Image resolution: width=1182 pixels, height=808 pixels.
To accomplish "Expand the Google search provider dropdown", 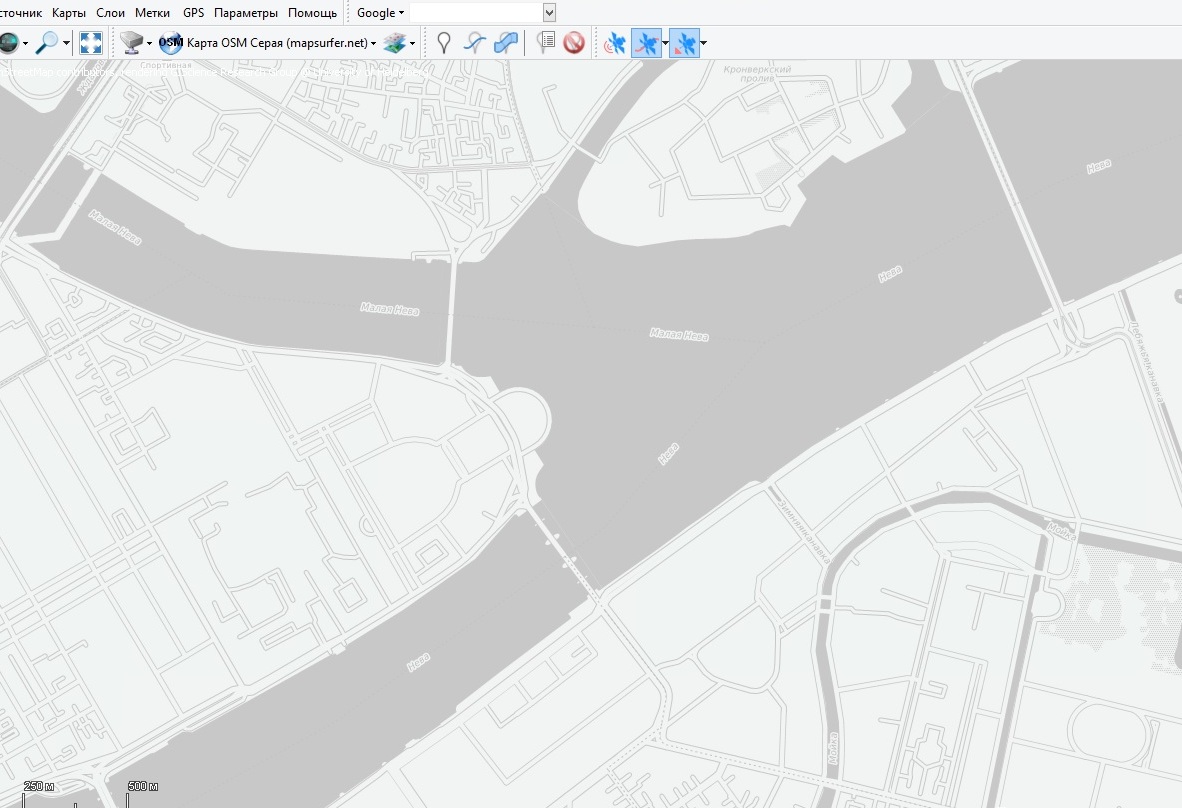I will (x=380, y=13).
